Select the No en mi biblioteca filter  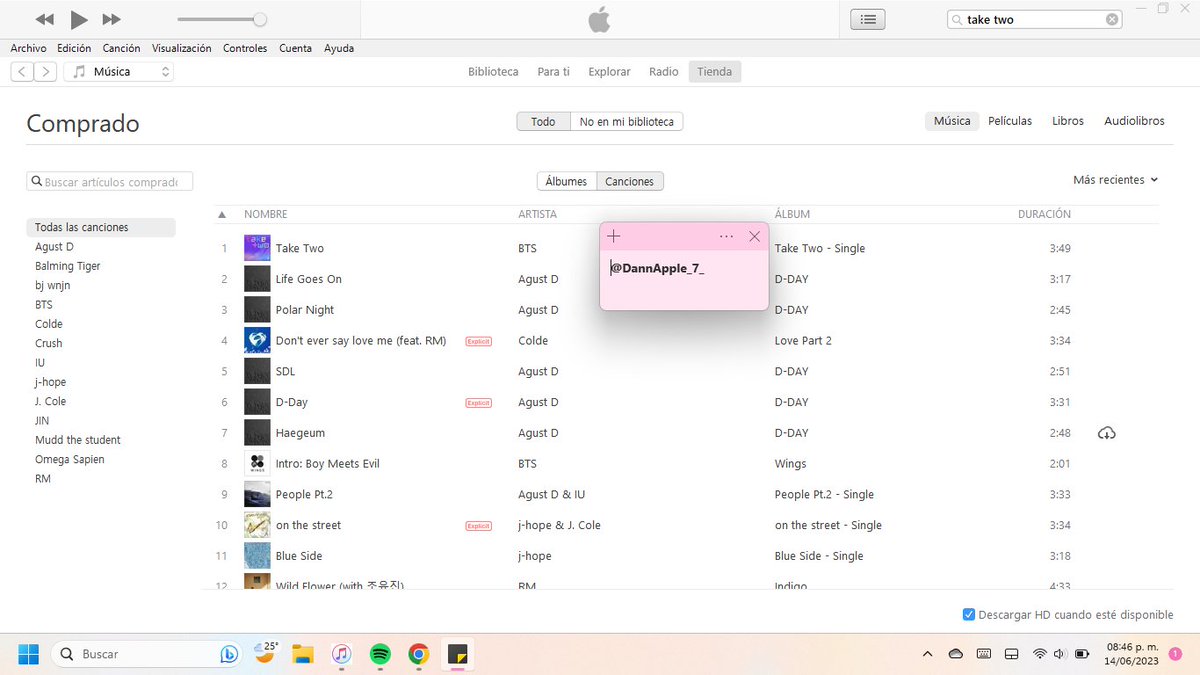click(x=627, y=122)
